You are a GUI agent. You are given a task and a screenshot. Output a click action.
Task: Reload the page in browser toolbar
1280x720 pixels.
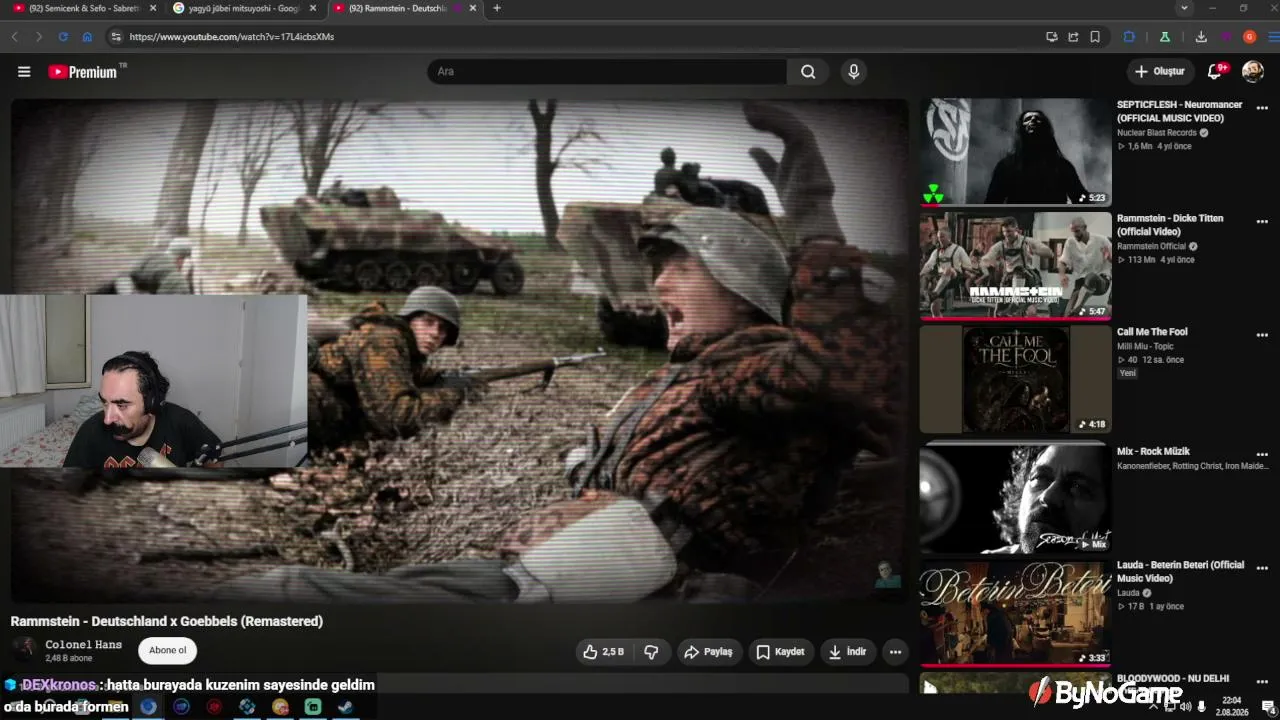pos(63,37)
